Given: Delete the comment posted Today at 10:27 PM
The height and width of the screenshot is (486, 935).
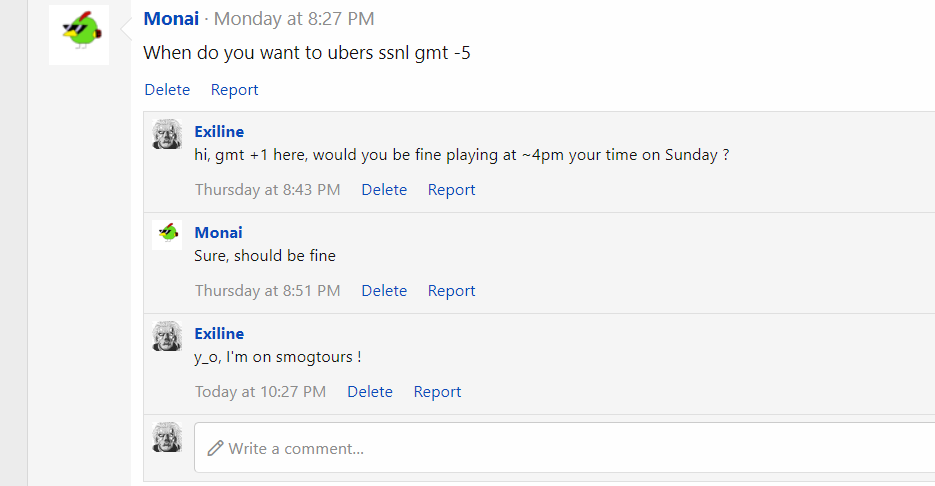Looking at the screenshot, I should [x=370, y=392].
